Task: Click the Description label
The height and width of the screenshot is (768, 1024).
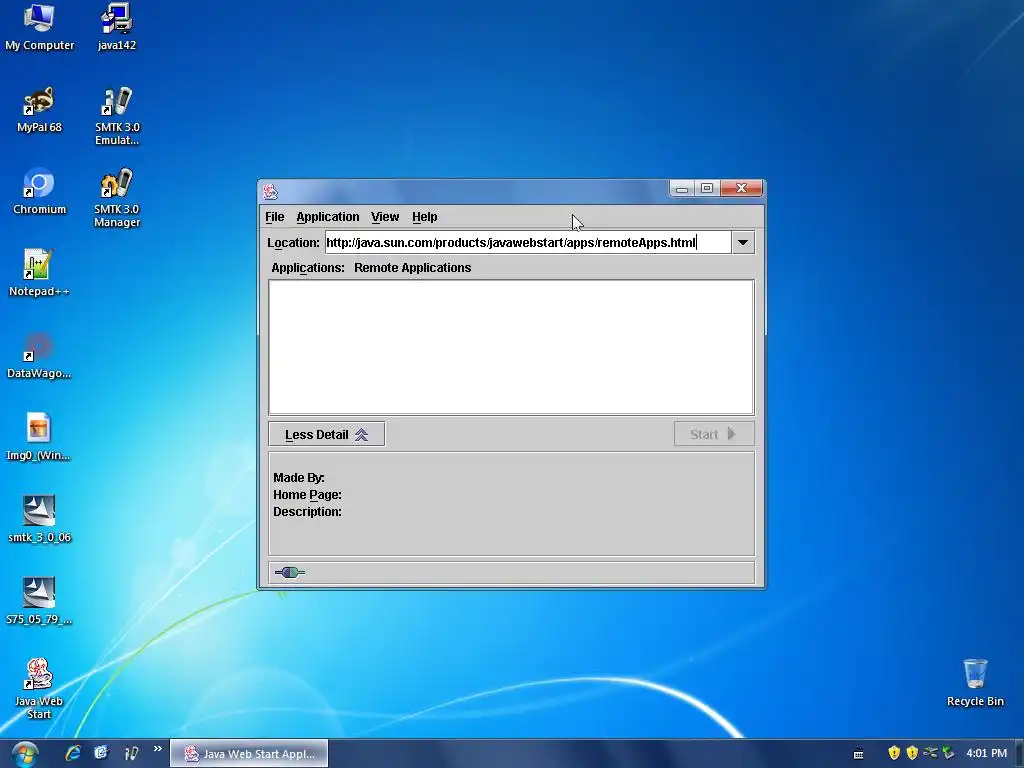Action: pos(307,511)
